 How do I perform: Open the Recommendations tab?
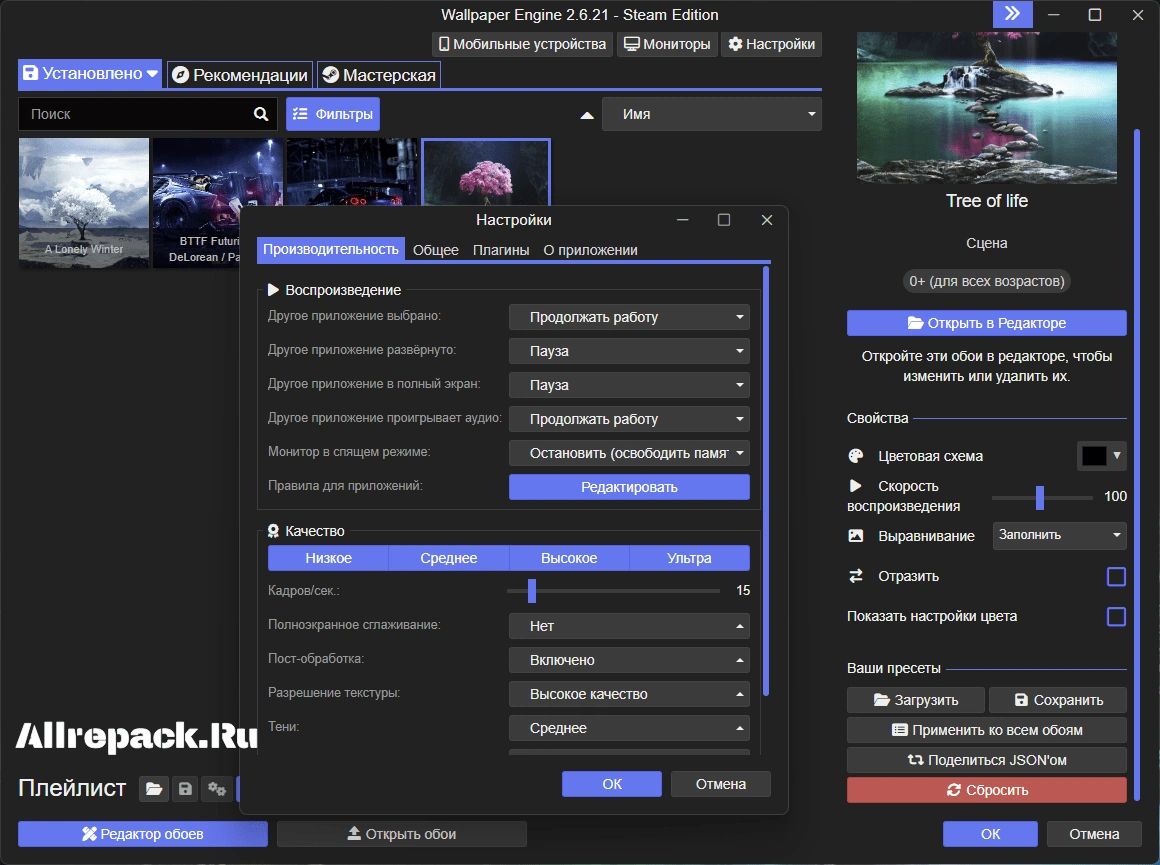pyautogui.click(x=240, y=75)
